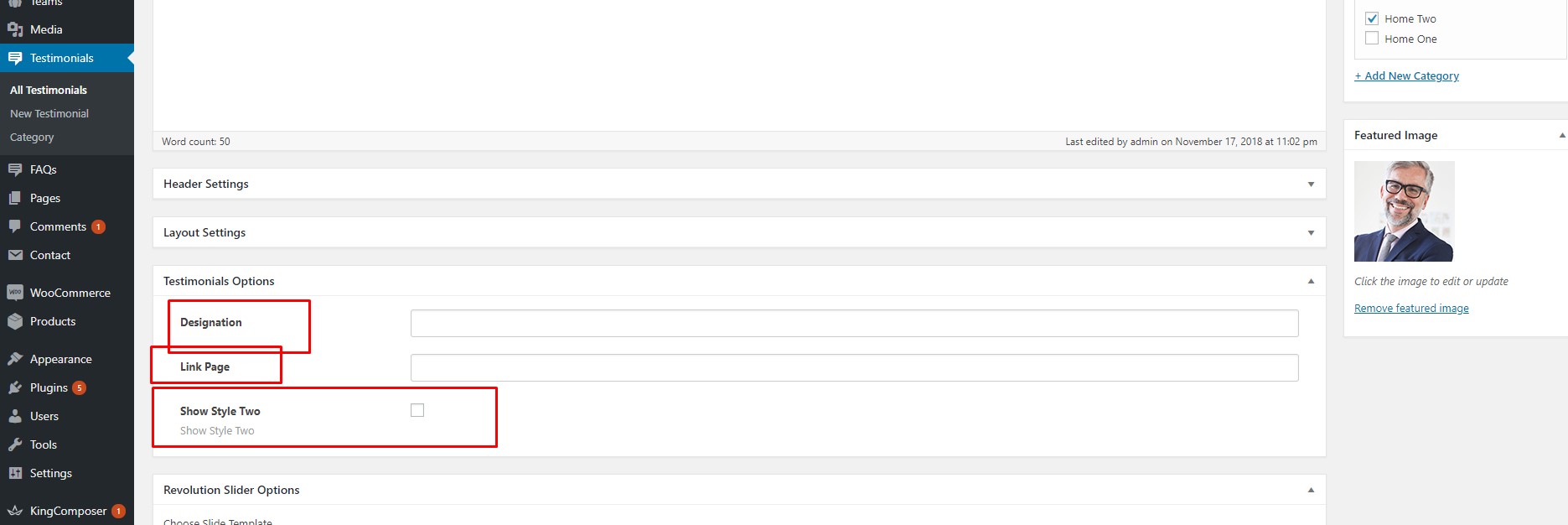Click the Plugins plug icon
The width and height of the screenshot is (1568, 525).
pos(15,387)
